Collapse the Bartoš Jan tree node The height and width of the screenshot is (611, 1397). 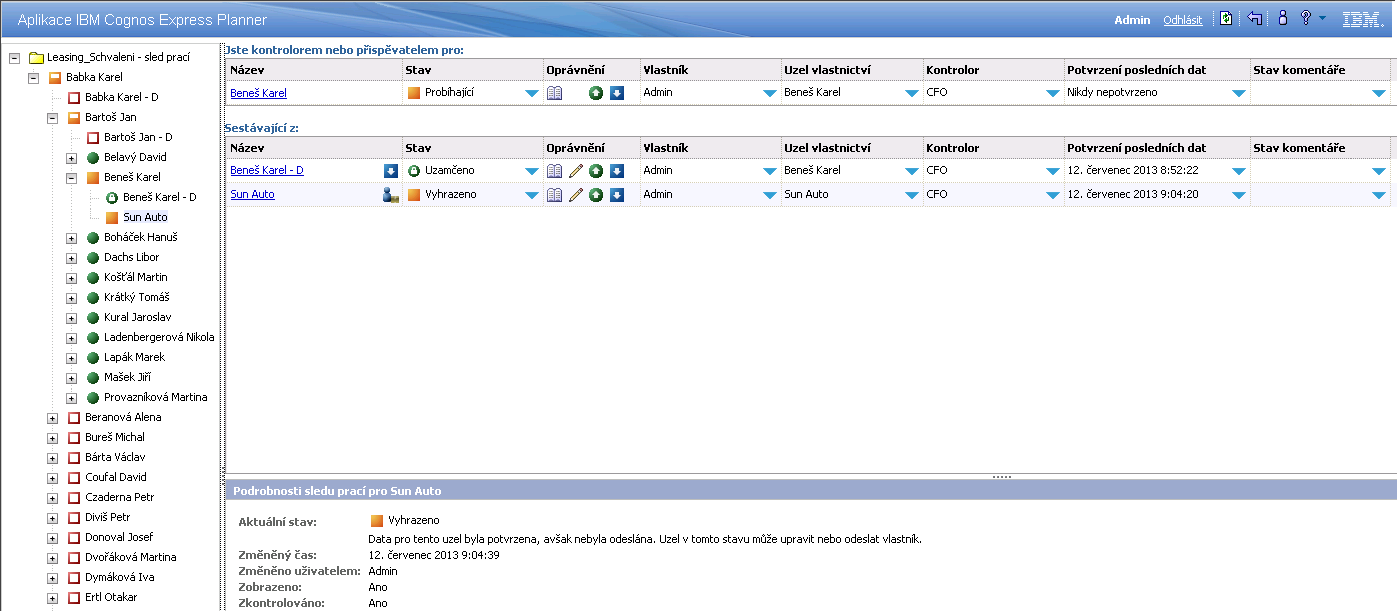point(52,117)
